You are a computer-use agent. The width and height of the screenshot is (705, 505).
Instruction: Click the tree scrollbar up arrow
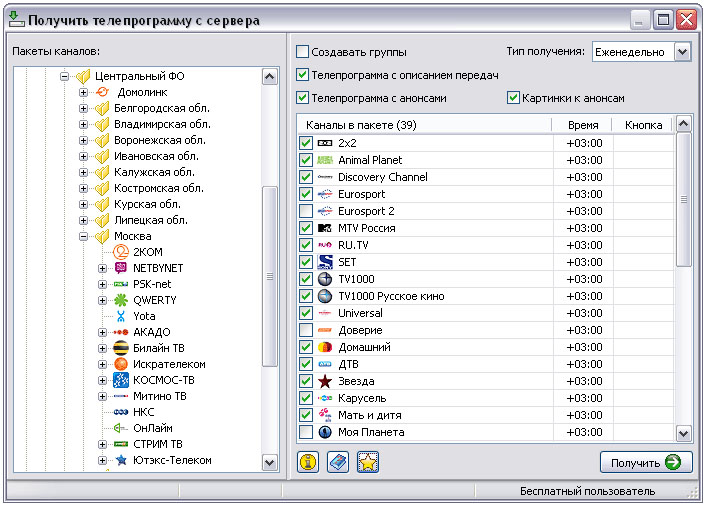click(x=269, y=76)
